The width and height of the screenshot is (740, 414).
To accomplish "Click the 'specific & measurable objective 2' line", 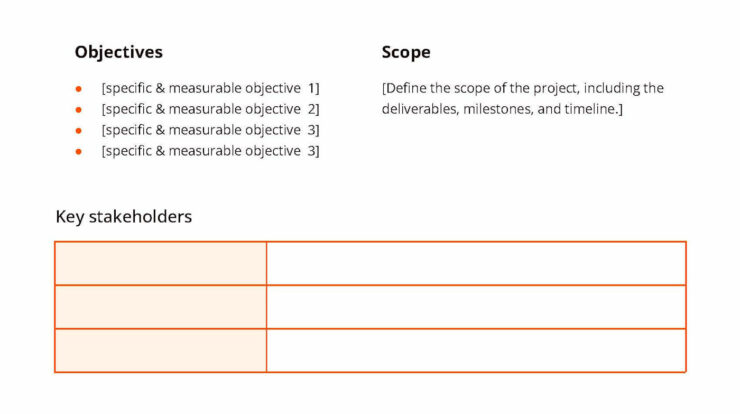I will coord(210,109).
